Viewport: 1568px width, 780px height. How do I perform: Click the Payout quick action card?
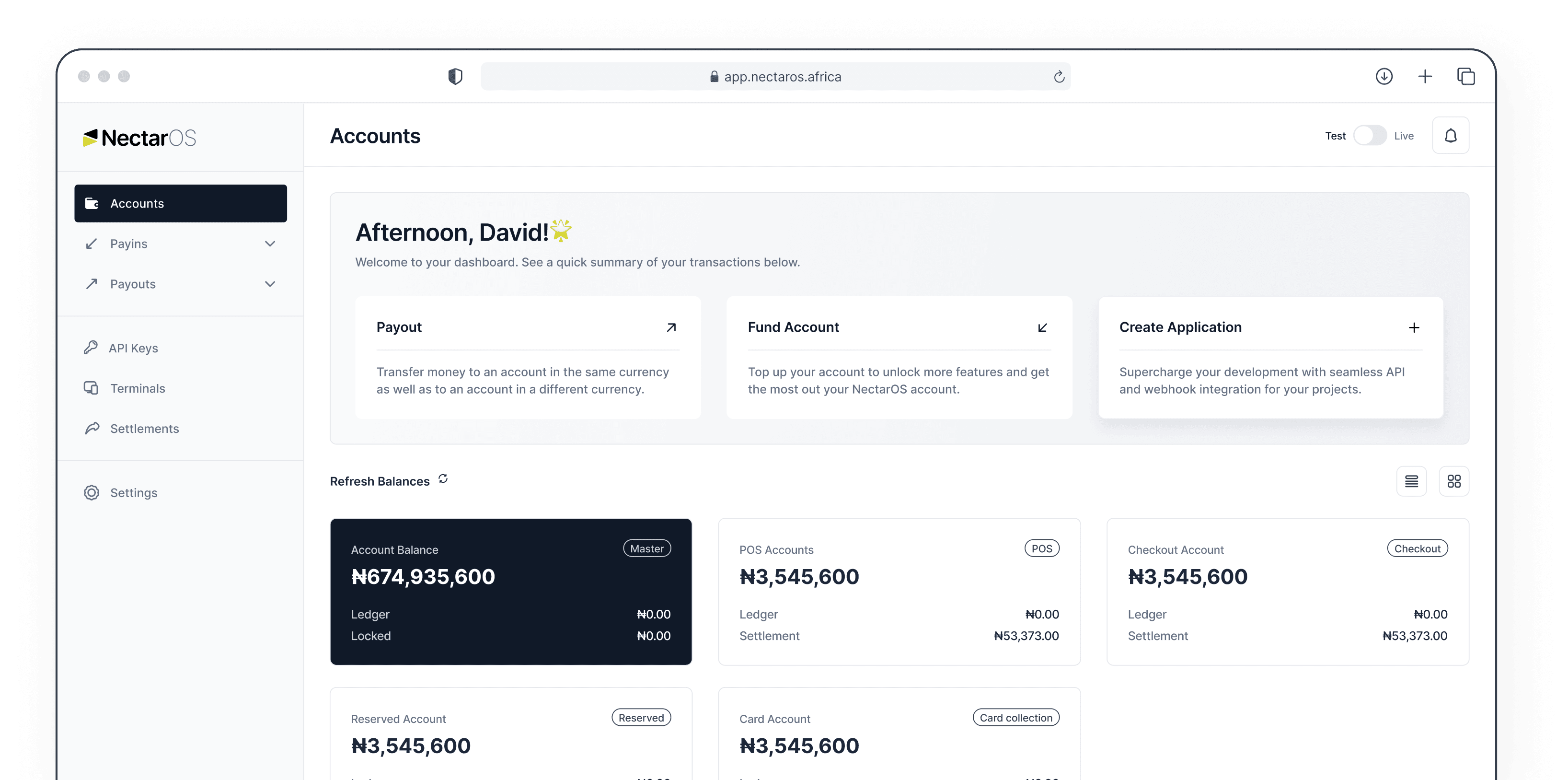[x=528, y=358]
